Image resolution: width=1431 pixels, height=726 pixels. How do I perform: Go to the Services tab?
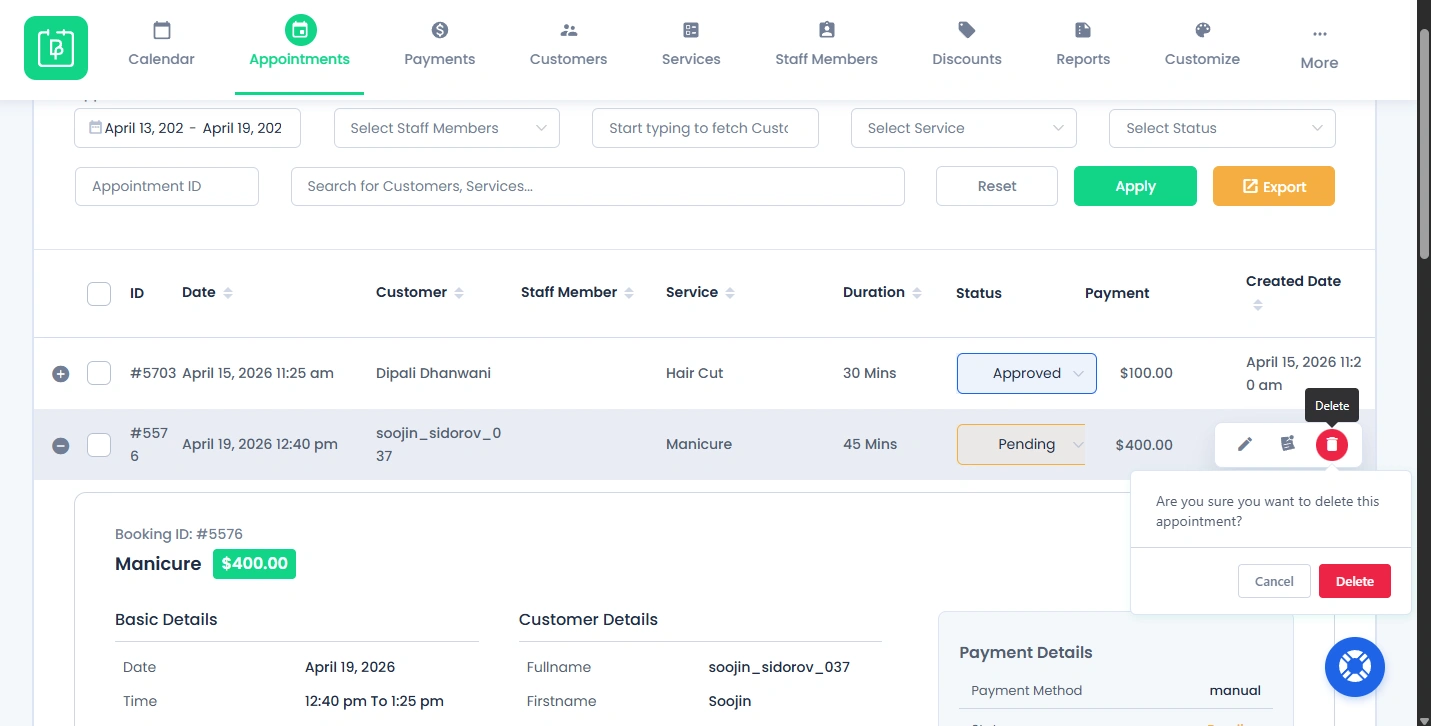pos(691,48)
